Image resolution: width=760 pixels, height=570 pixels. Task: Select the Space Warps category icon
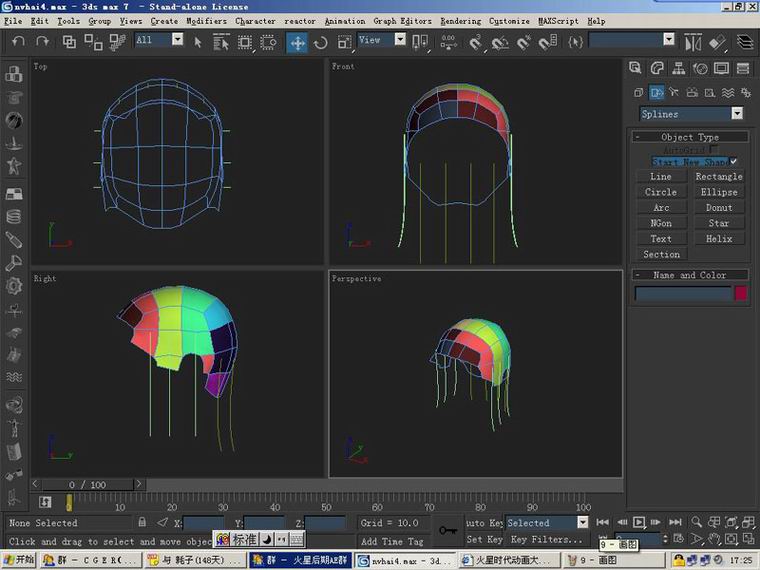(728, 92)
